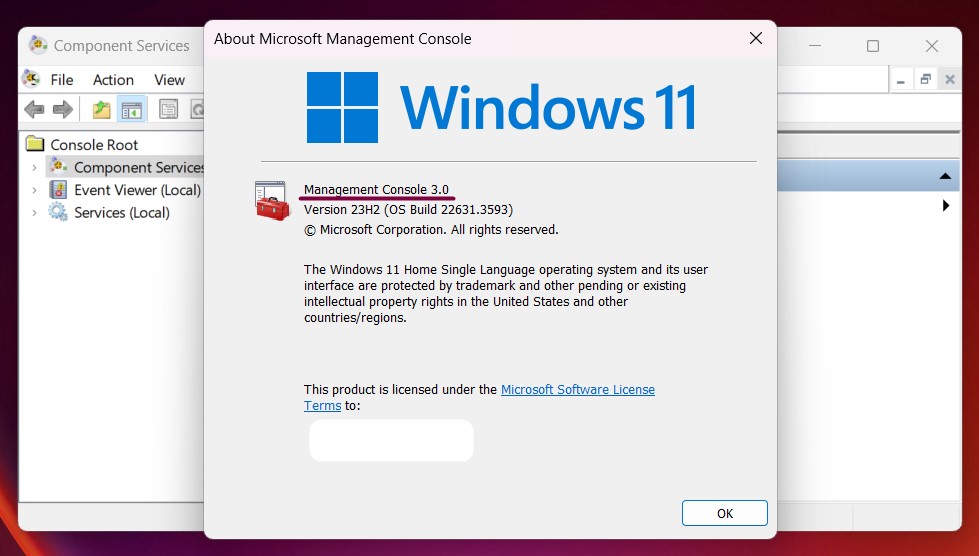This screenshot has width=979, height=556.
Task: Select Console Root in the tree
Action: pos(94,145)
